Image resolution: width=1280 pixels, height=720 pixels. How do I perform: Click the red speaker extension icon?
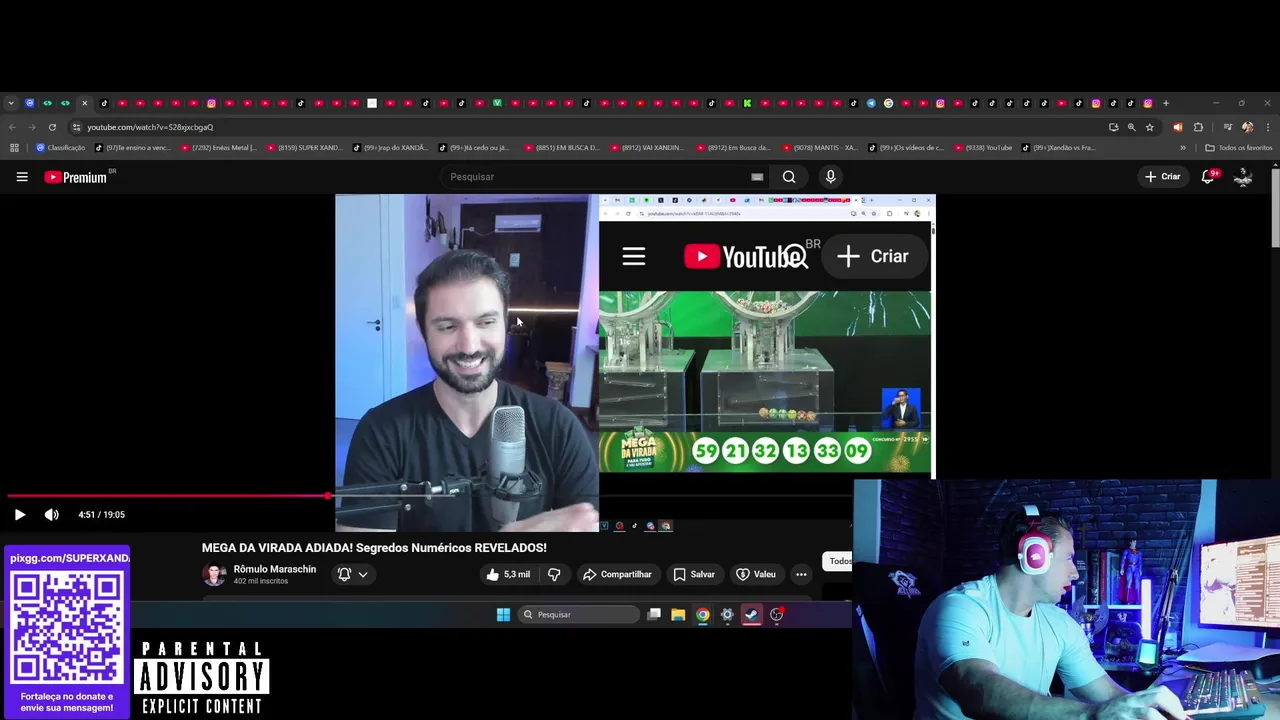pyautogui.click(x=1177, y=127)
